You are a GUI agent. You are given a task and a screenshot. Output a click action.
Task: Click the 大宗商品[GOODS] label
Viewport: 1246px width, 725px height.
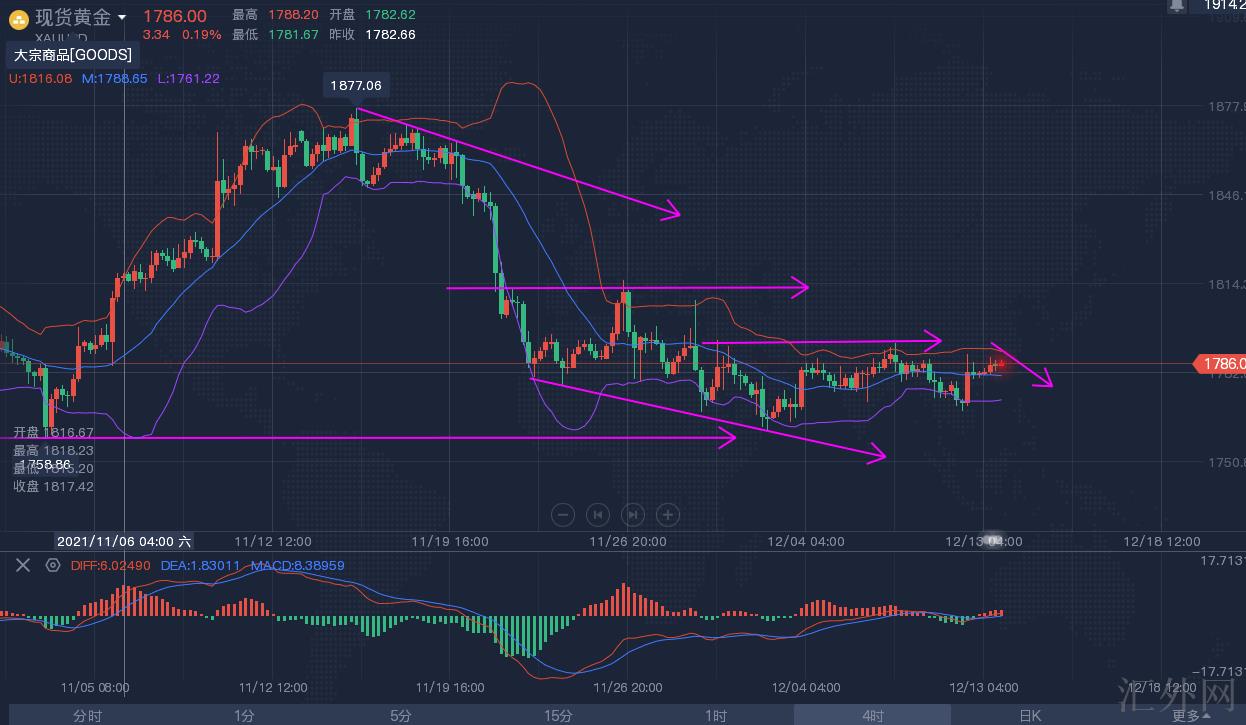(x=72, y=55)
